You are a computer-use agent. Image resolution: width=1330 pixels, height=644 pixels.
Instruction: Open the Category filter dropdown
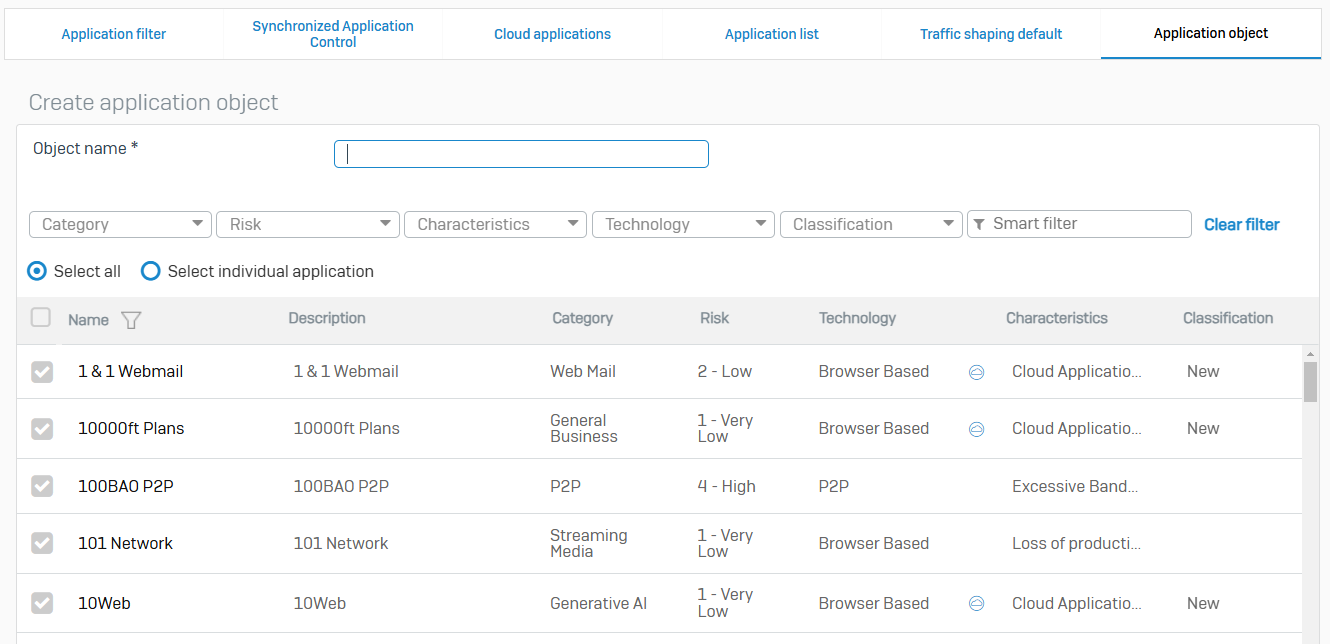pyautogui.click(x=120, y=224)
